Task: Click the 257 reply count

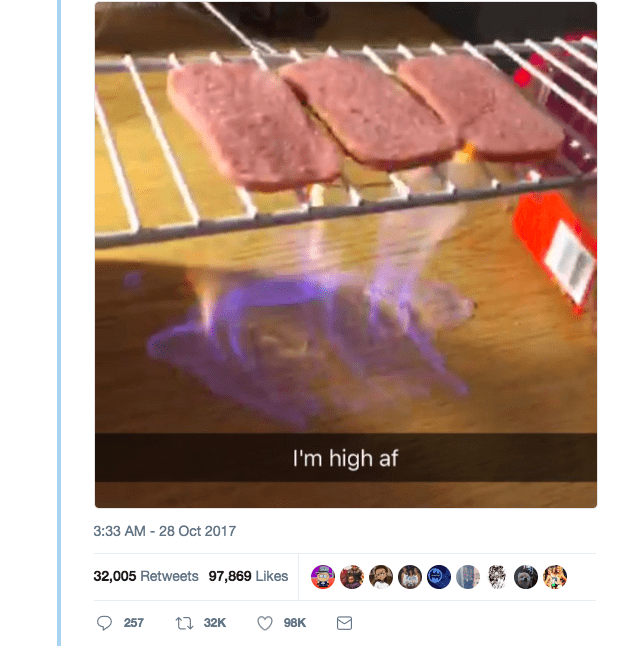Action: point(133,623)
